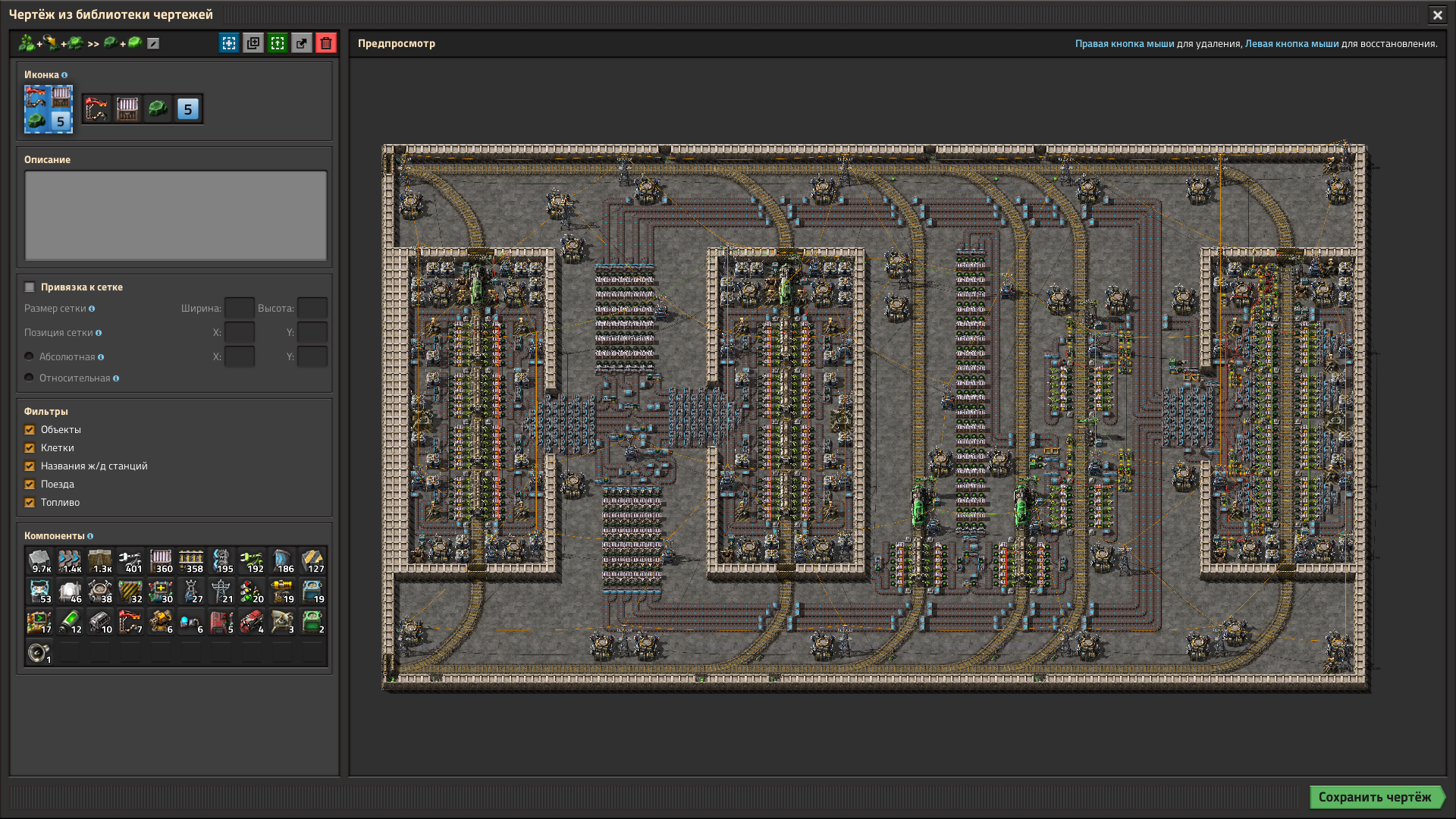
Task: Select train stop icon slot
Action: click(x=97, y=109)
